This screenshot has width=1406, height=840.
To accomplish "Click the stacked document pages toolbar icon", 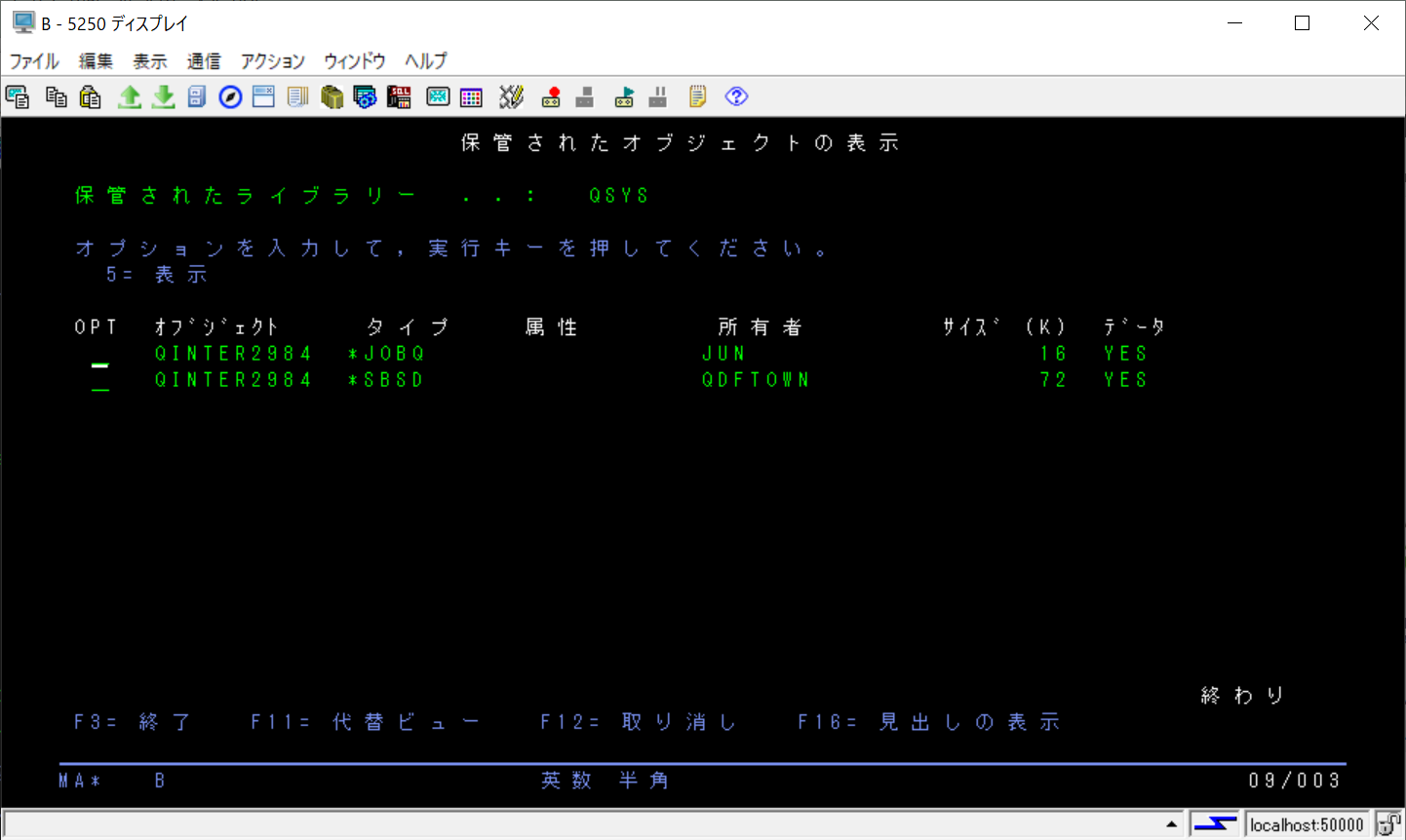I will [297, 96].
